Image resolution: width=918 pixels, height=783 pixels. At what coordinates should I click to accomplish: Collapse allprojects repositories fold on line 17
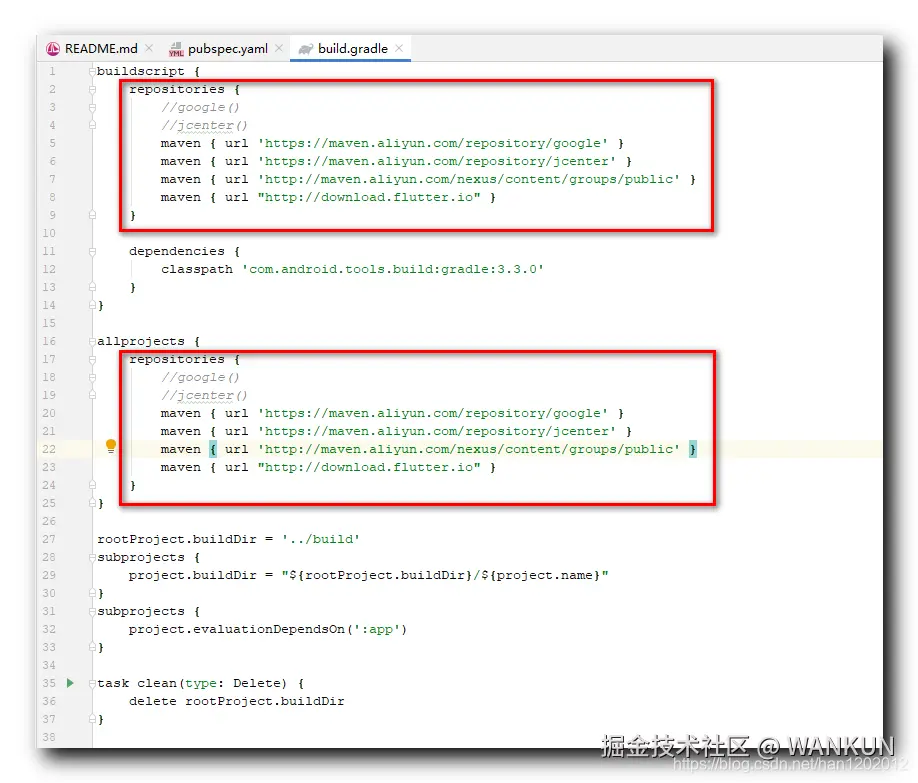pyautogui.click(x=93, y=360)
